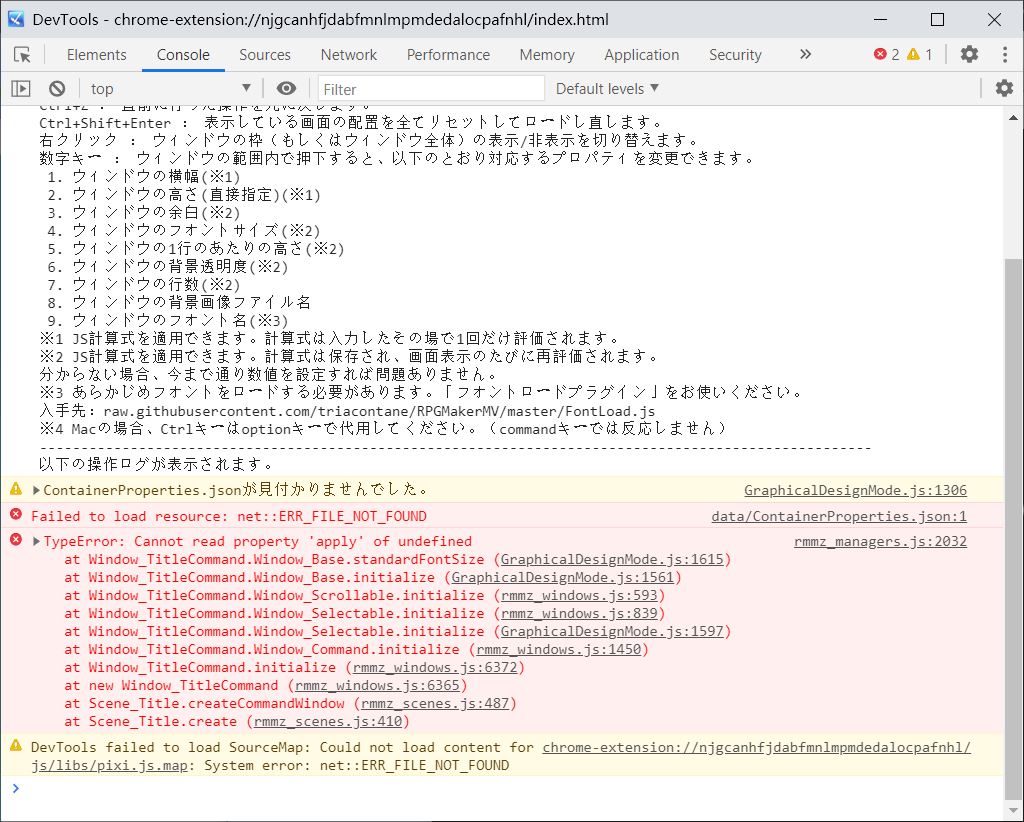Open GraphicalDesignMode.js:1306 source link
This screenshot has width=1024, height=822.
[856, 490]
